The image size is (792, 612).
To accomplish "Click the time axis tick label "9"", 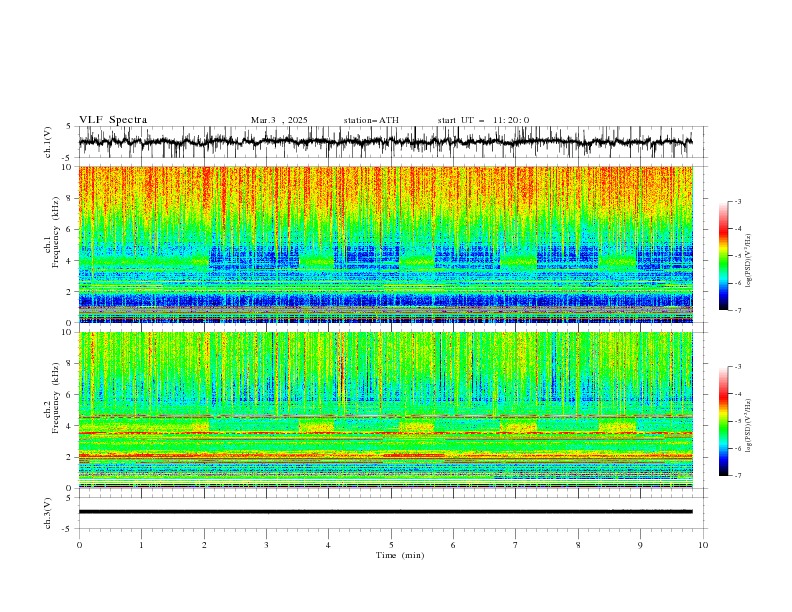I will click(x=640, y=545).
